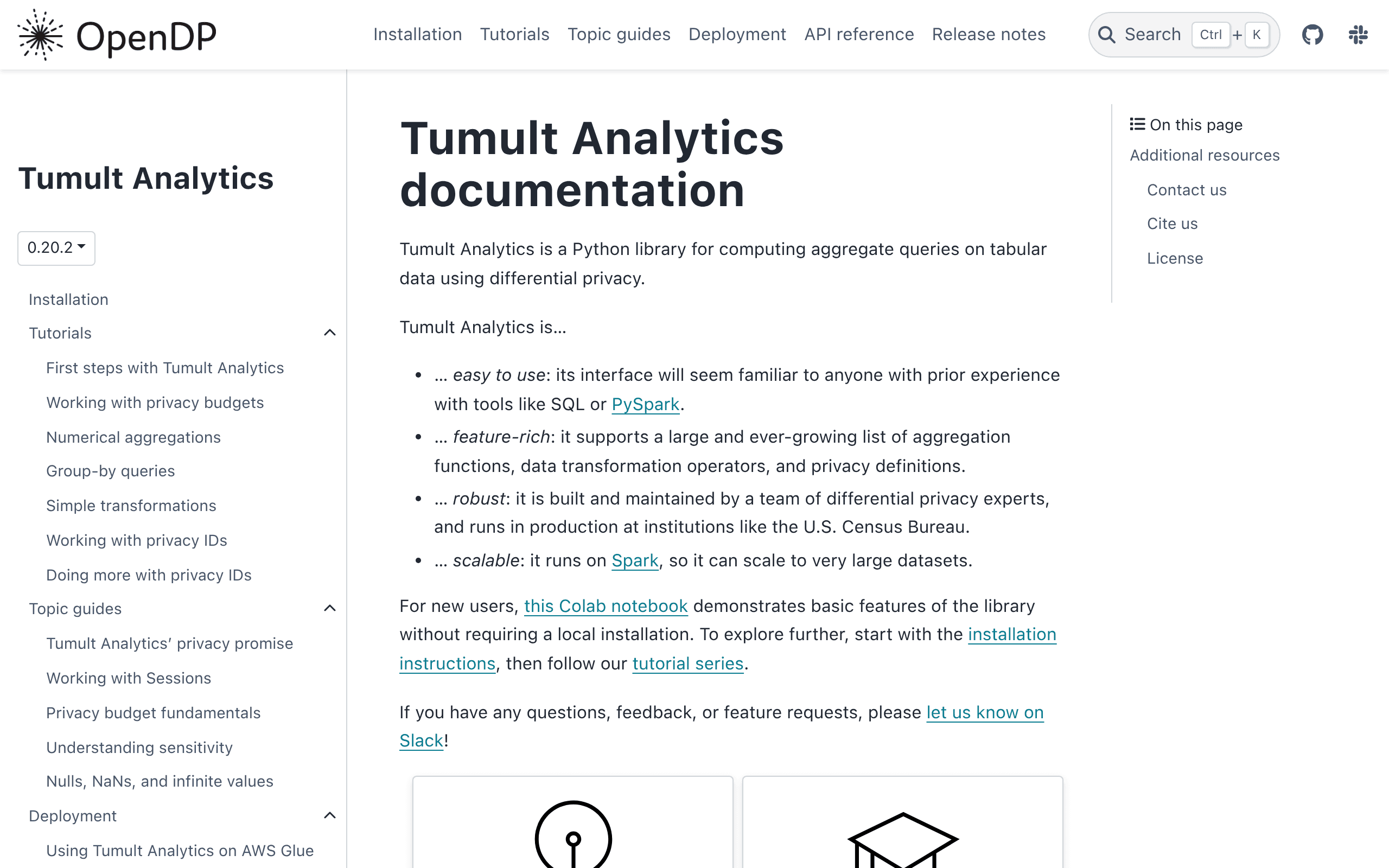Jump to Contact us section
The image size is (1389, 868).
tap(1187, 190)
